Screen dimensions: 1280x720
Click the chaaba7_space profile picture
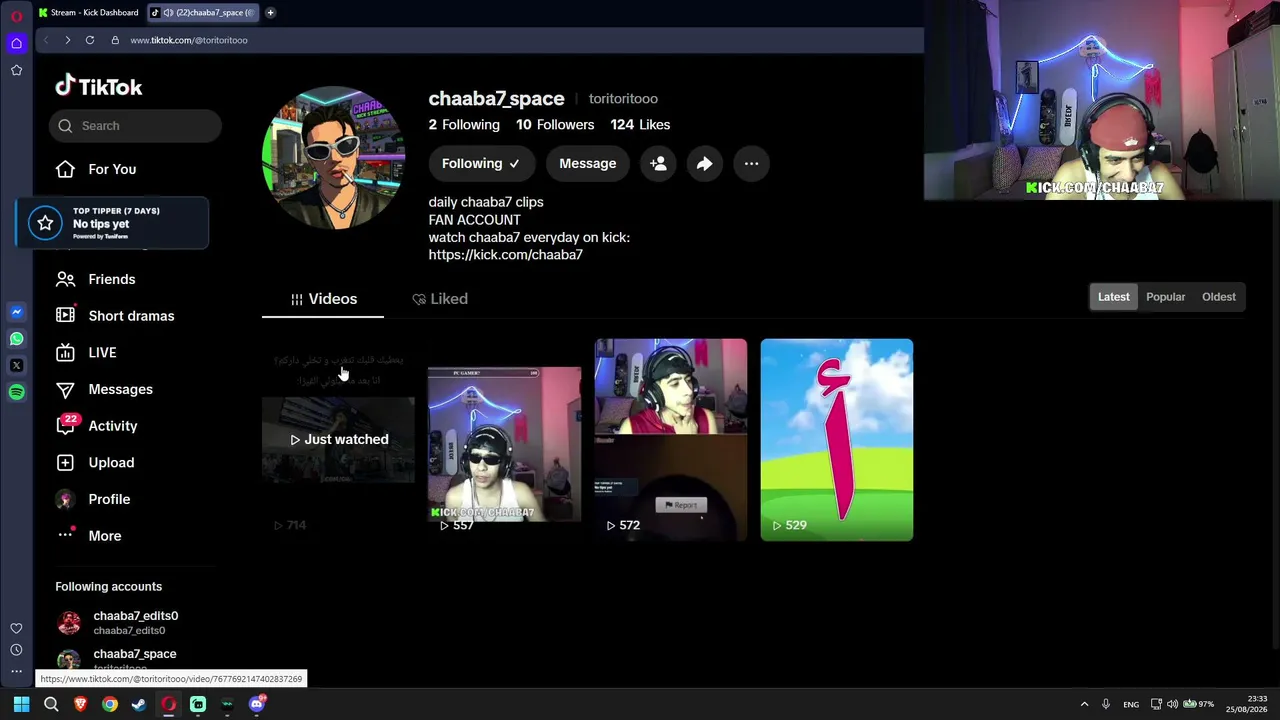coord(334,158)
